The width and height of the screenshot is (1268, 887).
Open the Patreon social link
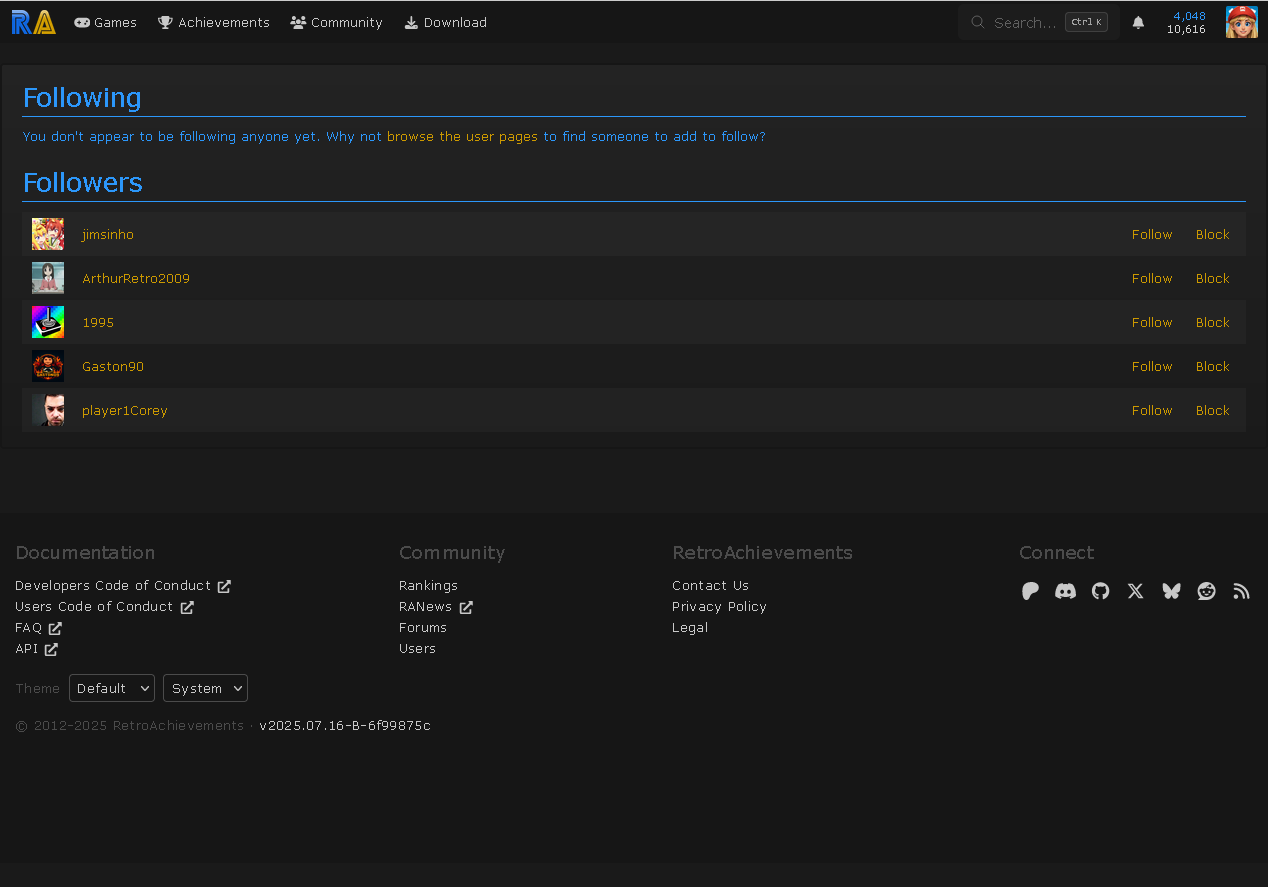pyautogui.click(x=1030, y=591)
